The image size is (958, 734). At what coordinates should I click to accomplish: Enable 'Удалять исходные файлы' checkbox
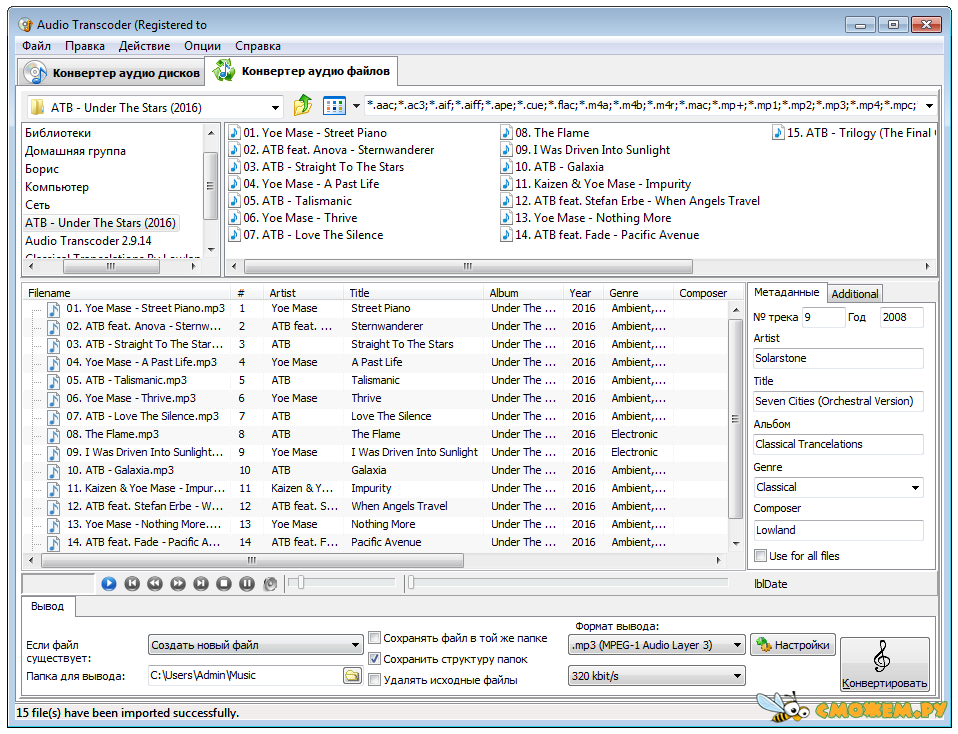point(375,680)
